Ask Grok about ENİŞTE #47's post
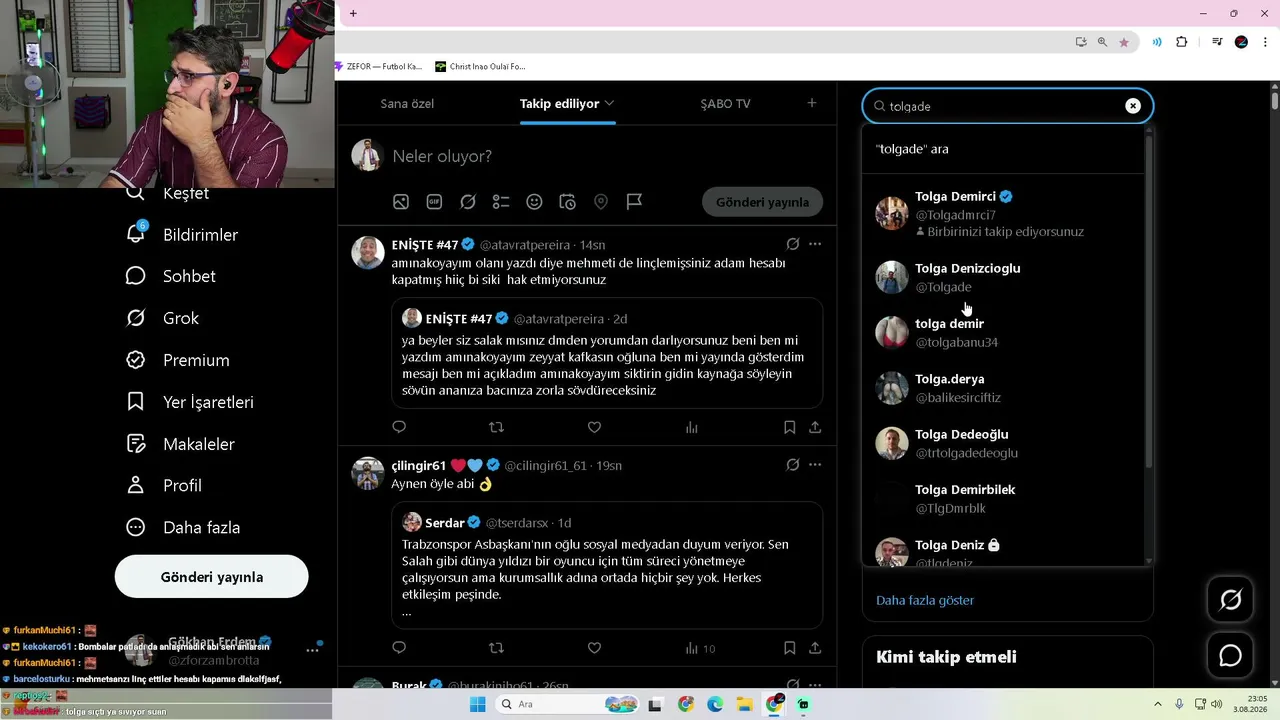This screenshot has height=720, width=1280. (793, 244)
